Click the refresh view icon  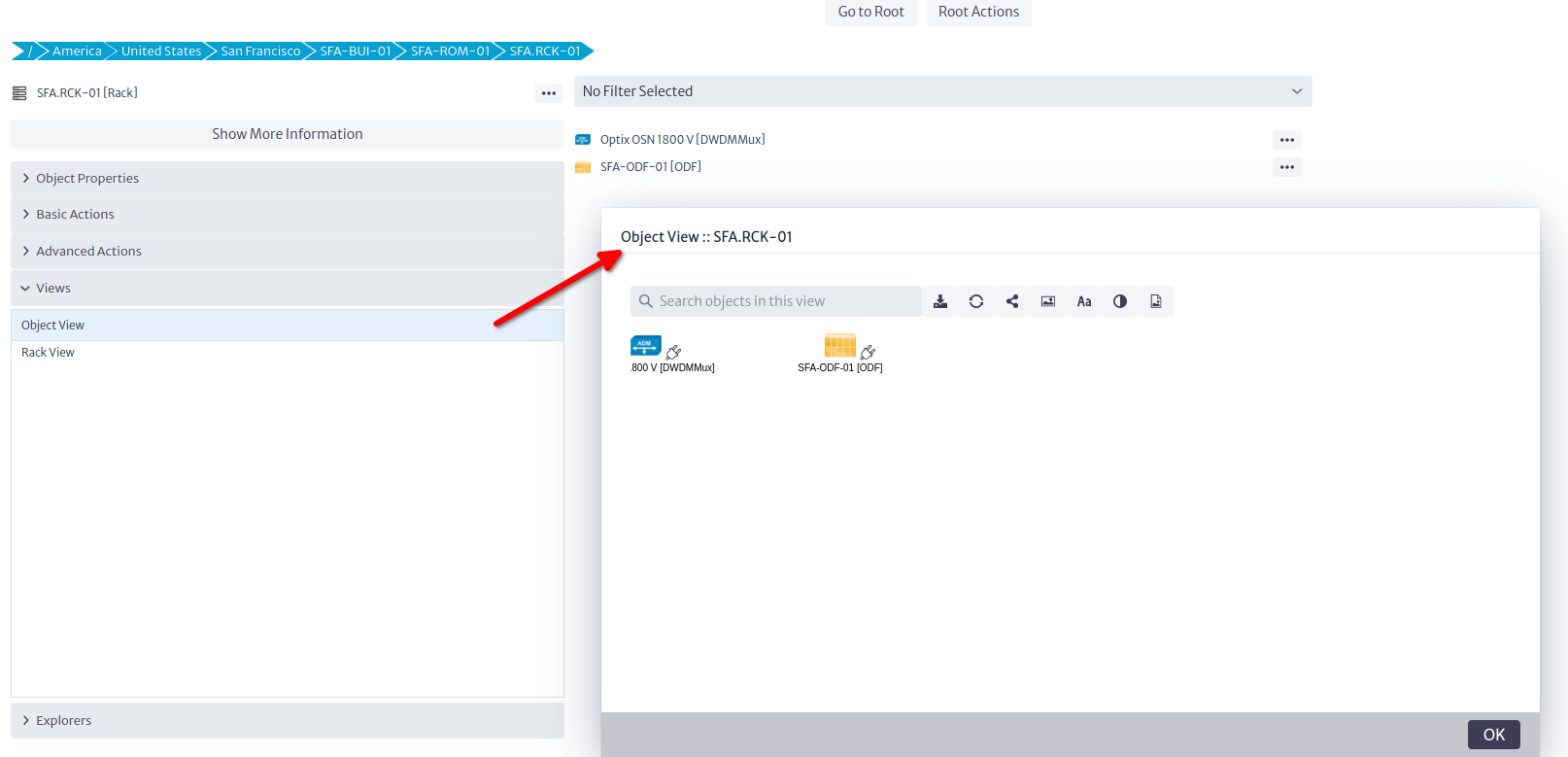[976, 301]
